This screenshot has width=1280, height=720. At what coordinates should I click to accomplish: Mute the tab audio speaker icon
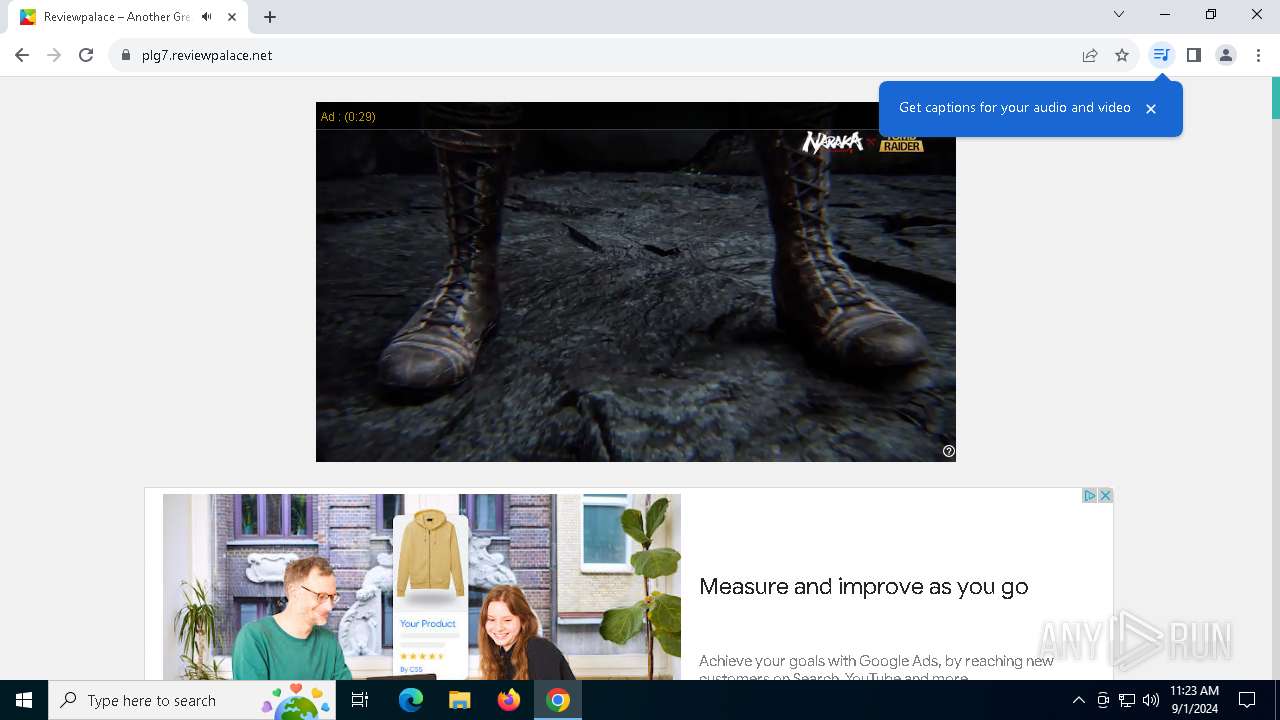pos(206,17)
